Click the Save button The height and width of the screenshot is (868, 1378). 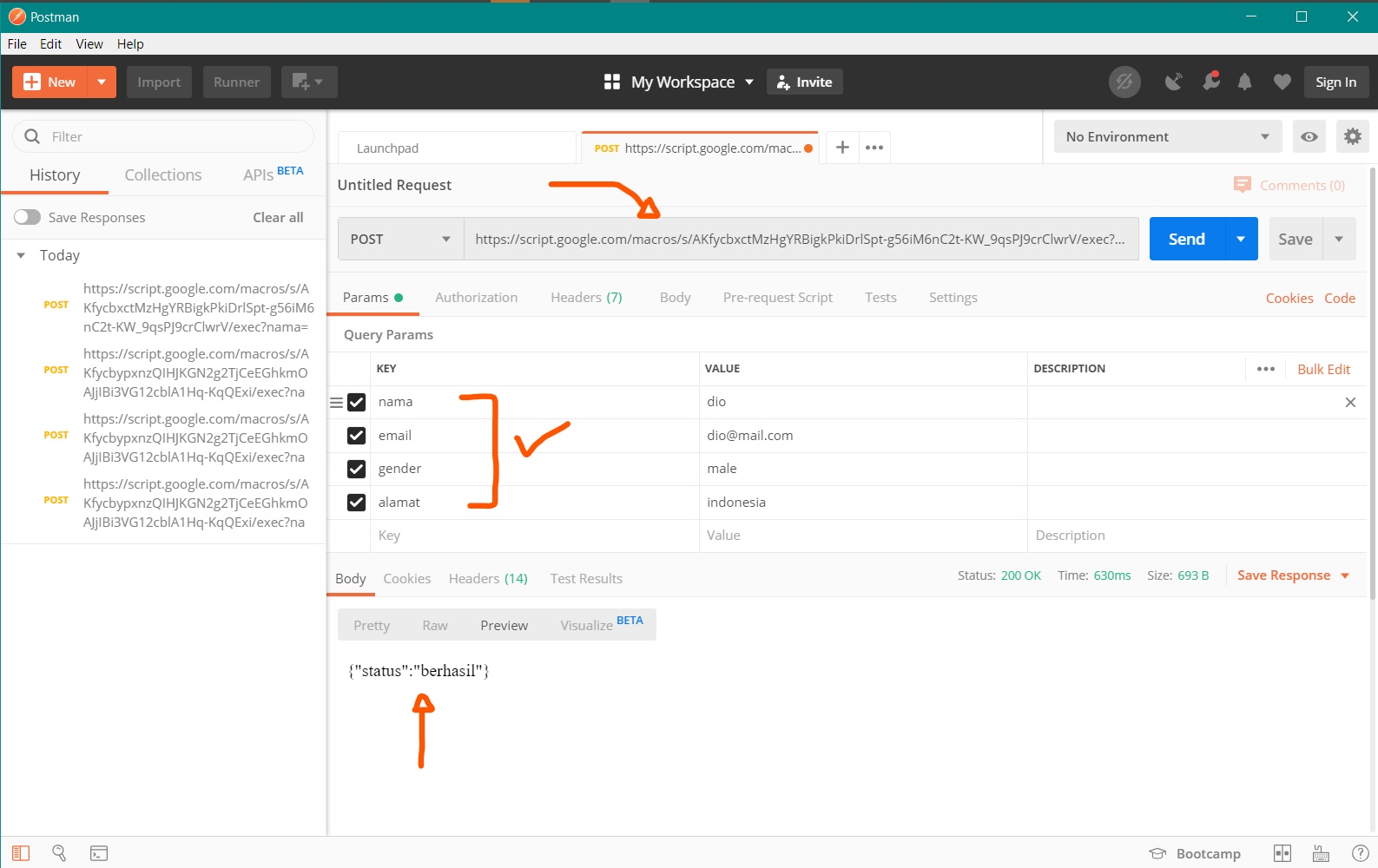point(1296,239)
